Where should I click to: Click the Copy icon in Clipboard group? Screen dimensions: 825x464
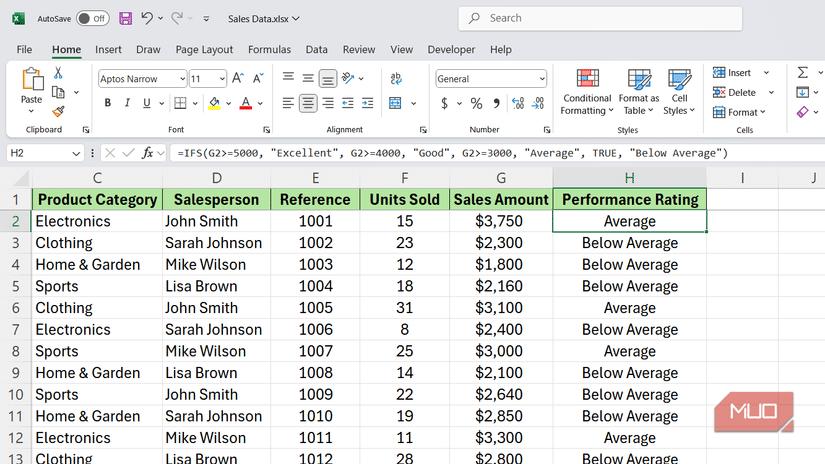[58, 92]
